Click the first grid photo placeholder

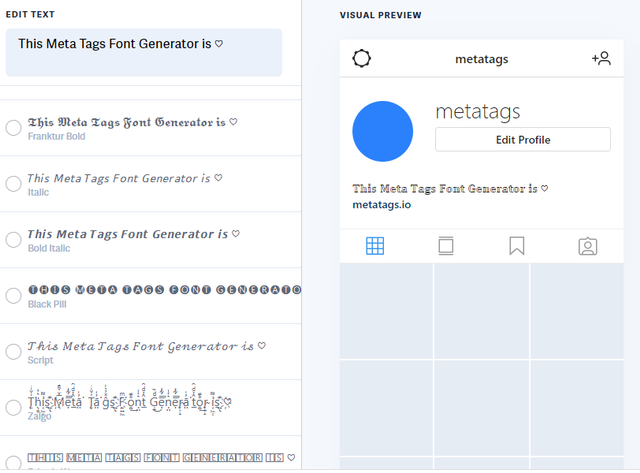(x=386, y=311)
